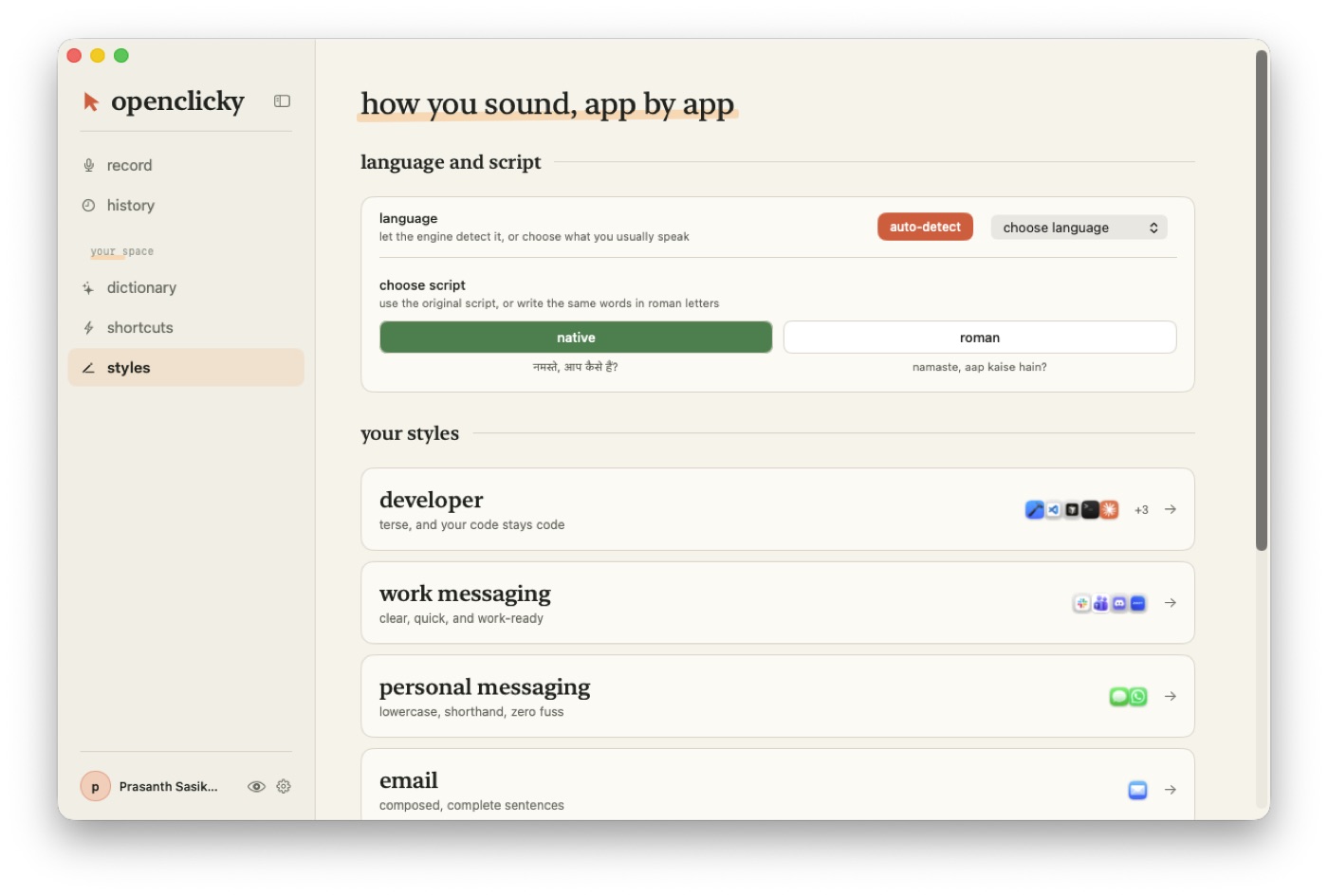This screenshot has height=896, width=1328.
Task: Open the Prasanth Sasik... profile
Action: [168, 787]
